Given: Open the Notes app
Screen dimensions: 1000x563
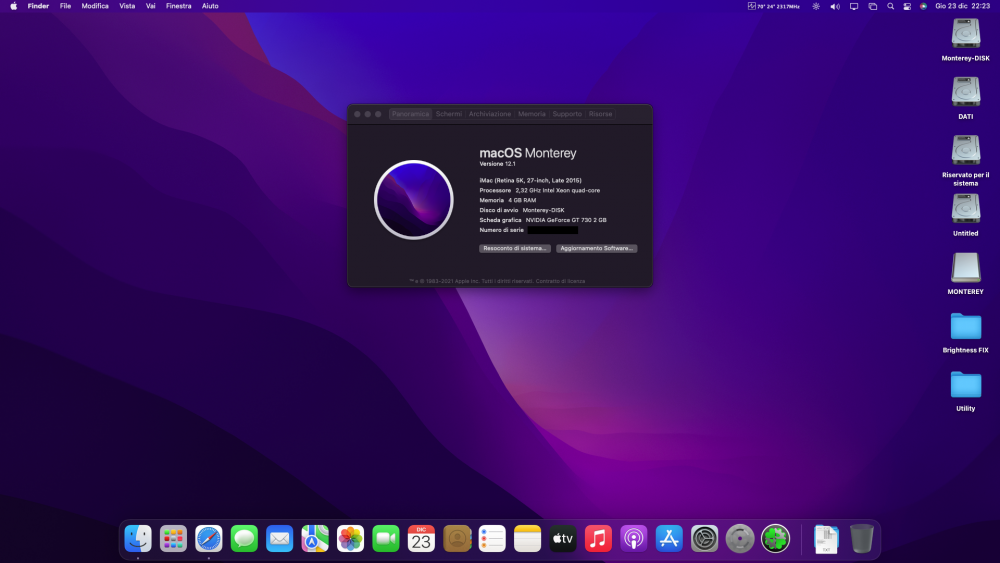Looking at the screenshot, I should pyautogui.click(x=527, y=539).
